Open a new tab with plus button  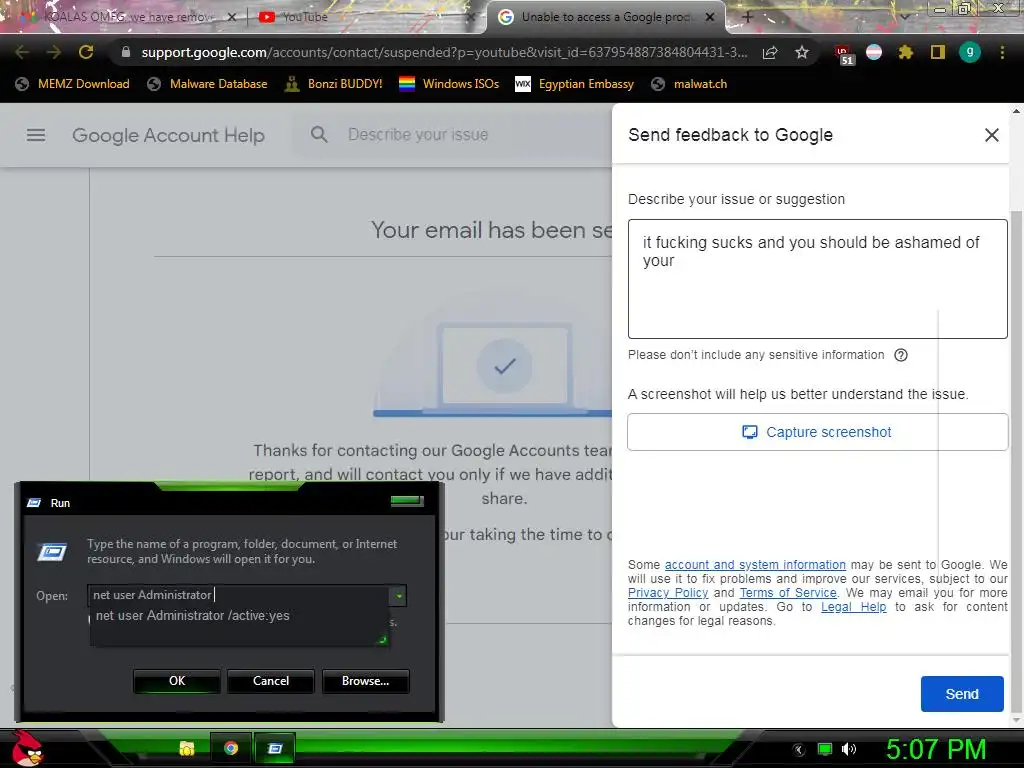[747, 17]
